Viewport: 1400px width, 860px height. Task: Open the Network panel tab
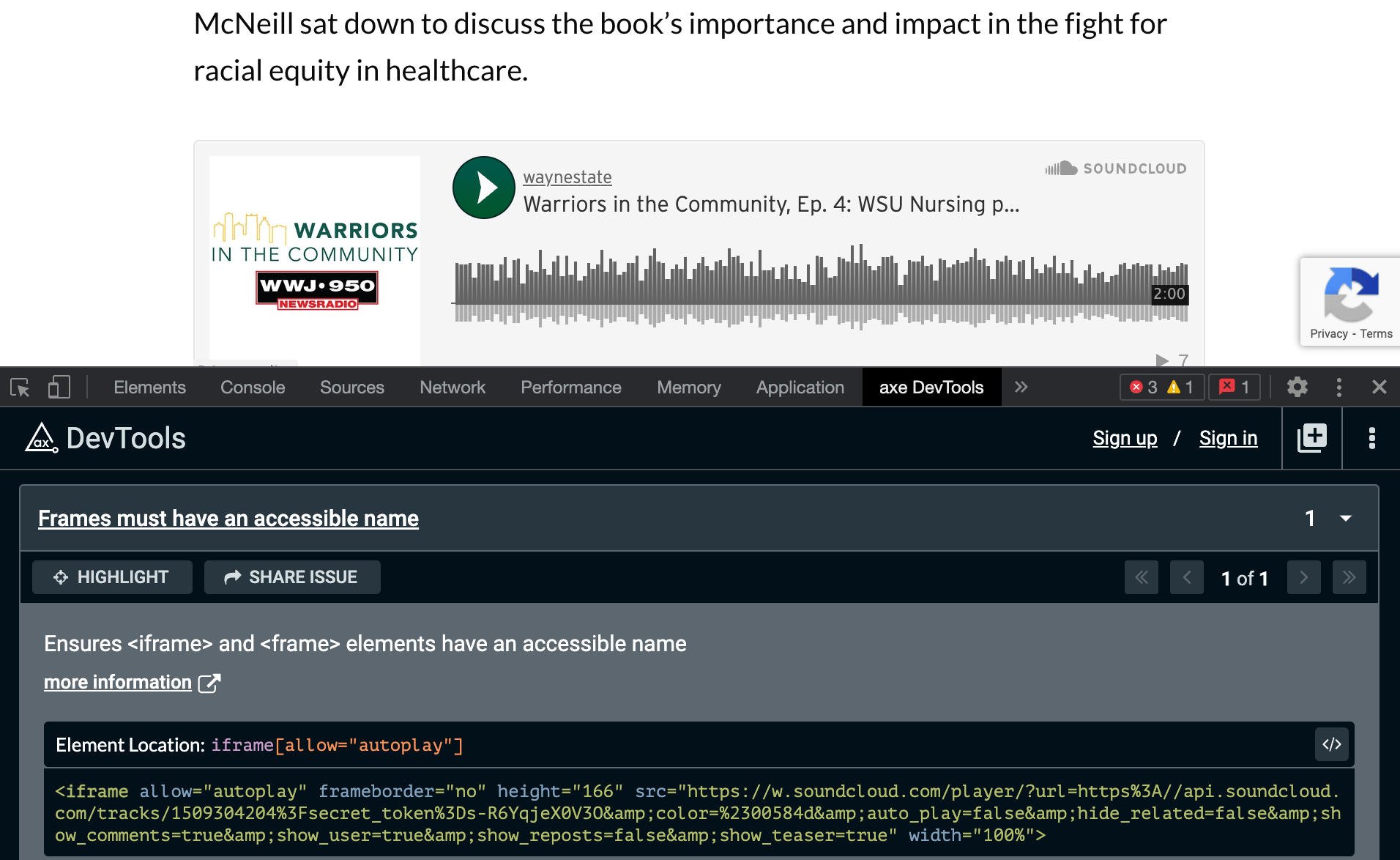(x=452, y=387)
